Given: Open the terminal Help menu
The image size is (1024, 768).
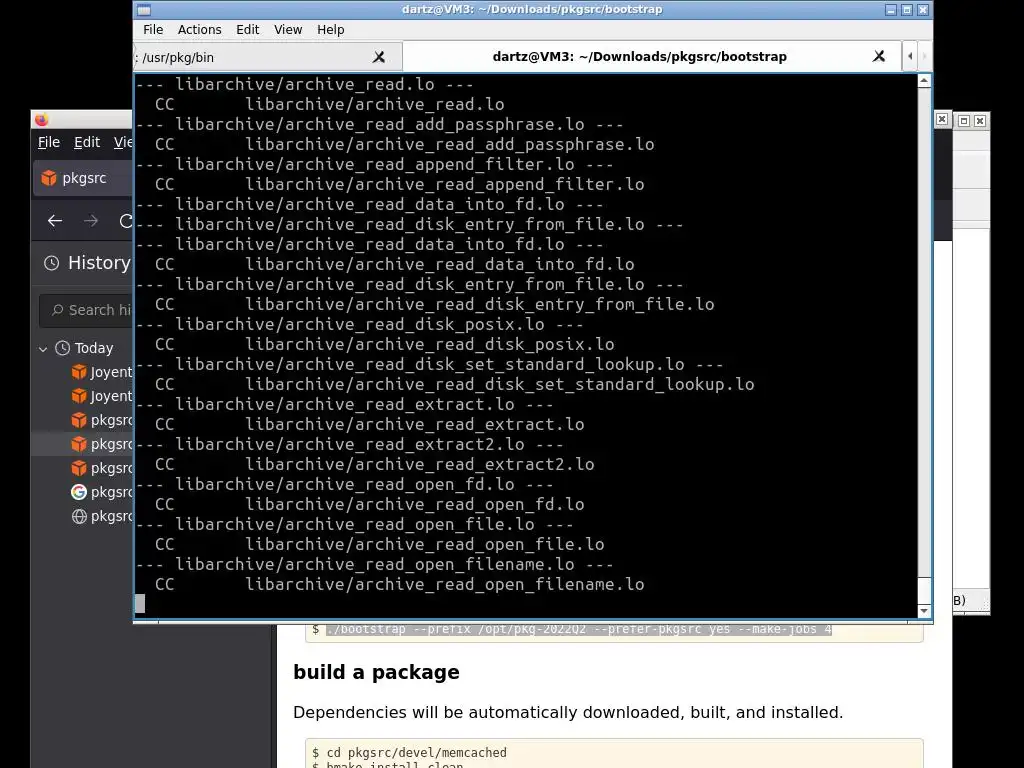Looking at the screenshot, I should tap(330, 29).
